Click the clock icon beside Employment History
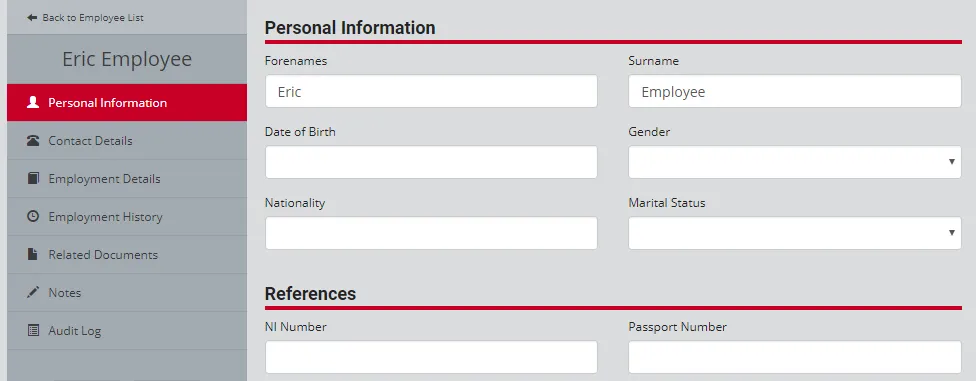Image resolution: width=976 pixels, height=381 pixels. [x=33, y=217]
